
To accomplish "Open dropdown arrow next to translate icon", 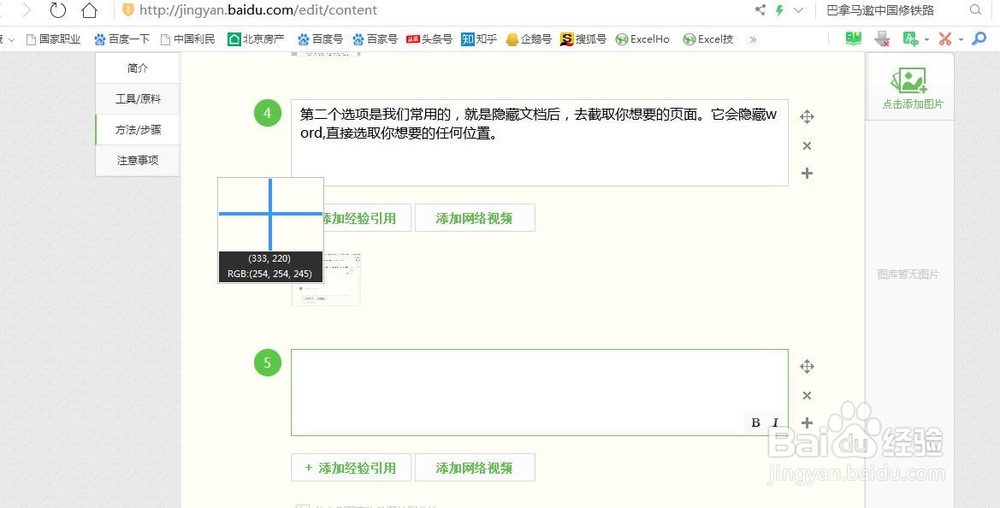I will click(927, 40).
